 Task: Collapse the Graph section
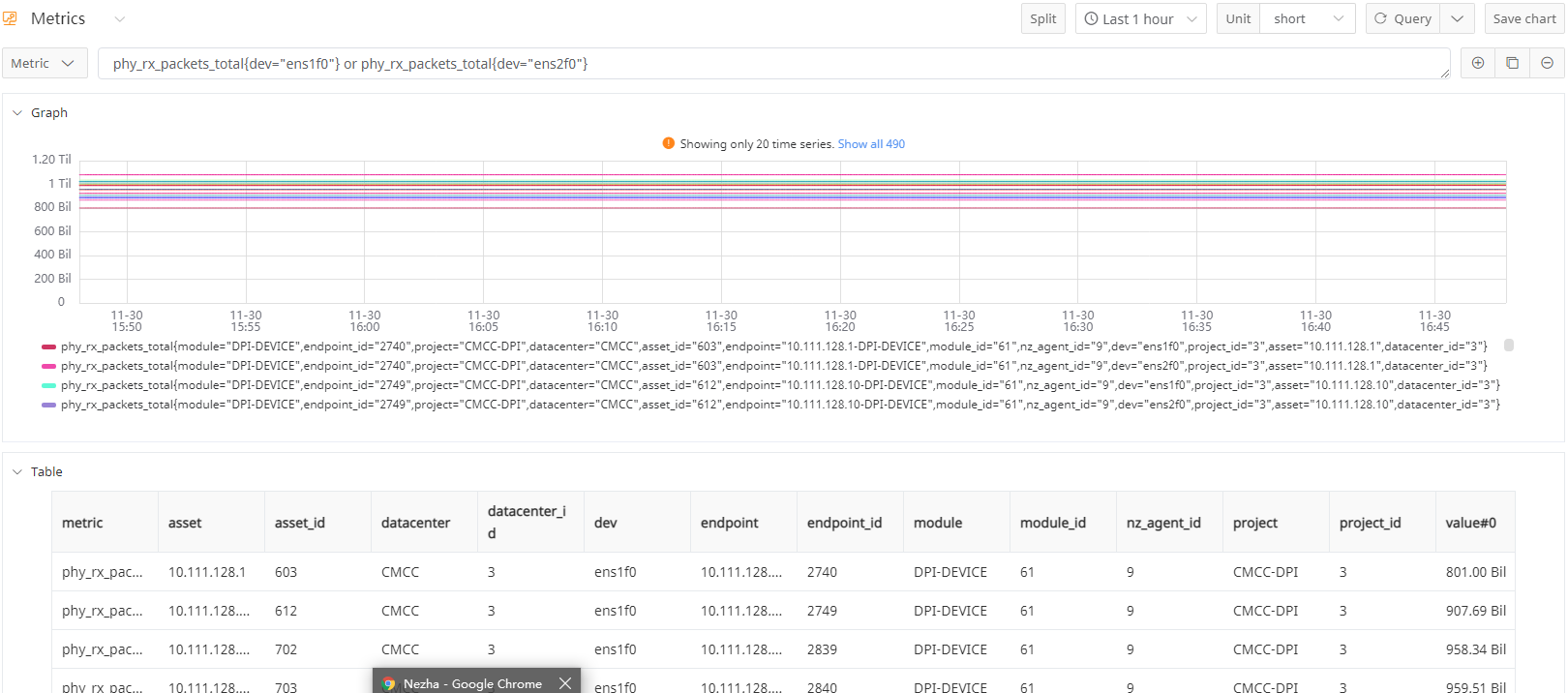pyautogui.click(x=17, y=113)
